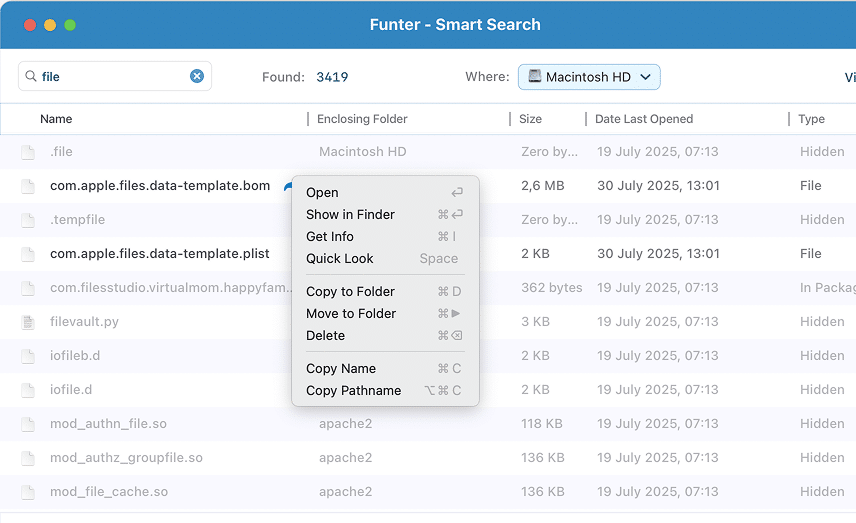This screenshot has height=523, width=856.
Task: Click the window title Funter - Smart Search
Action: click(455, 25)
